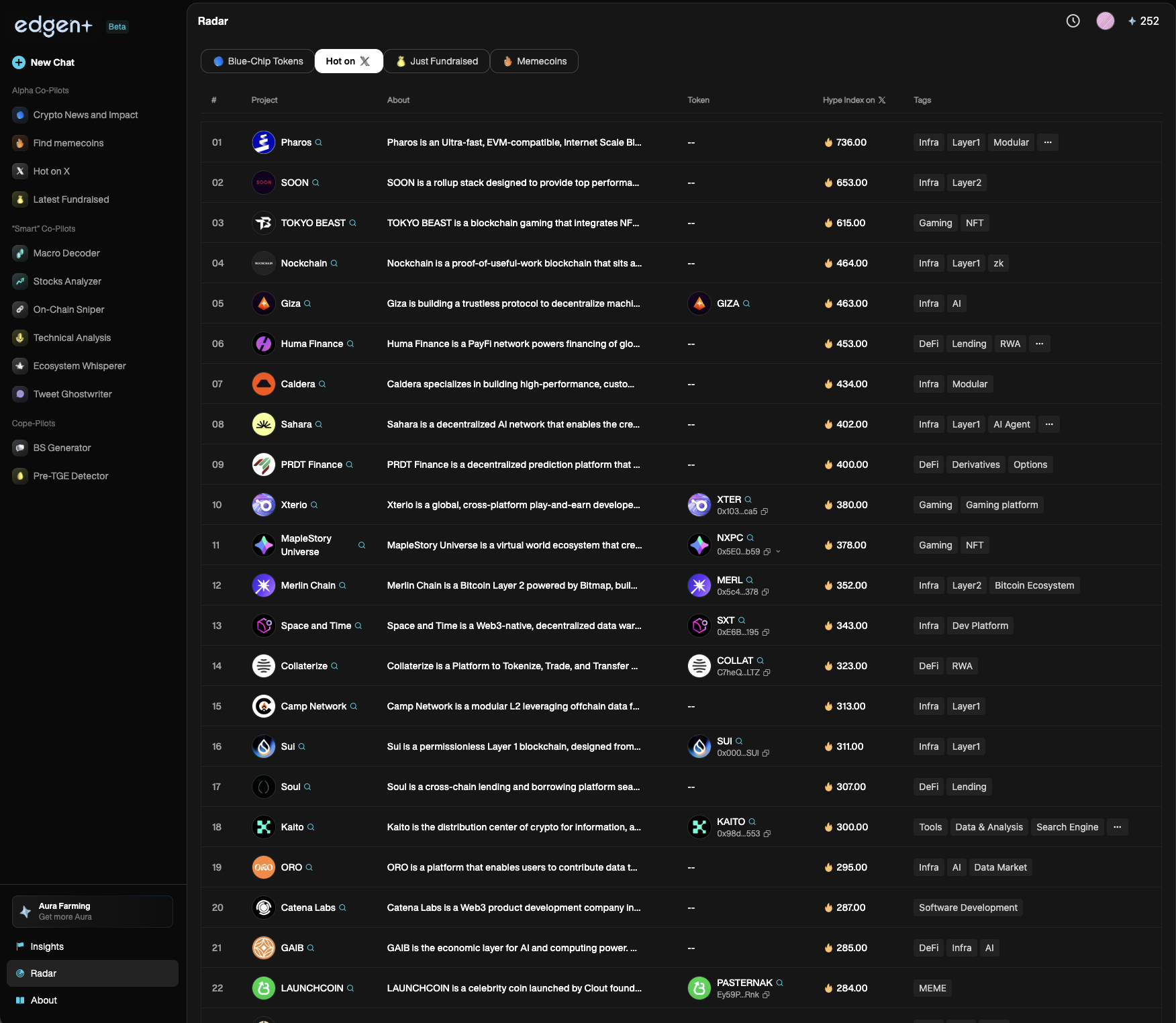
Task: Open the Just Fundraised tab
Action: [437, 61]
